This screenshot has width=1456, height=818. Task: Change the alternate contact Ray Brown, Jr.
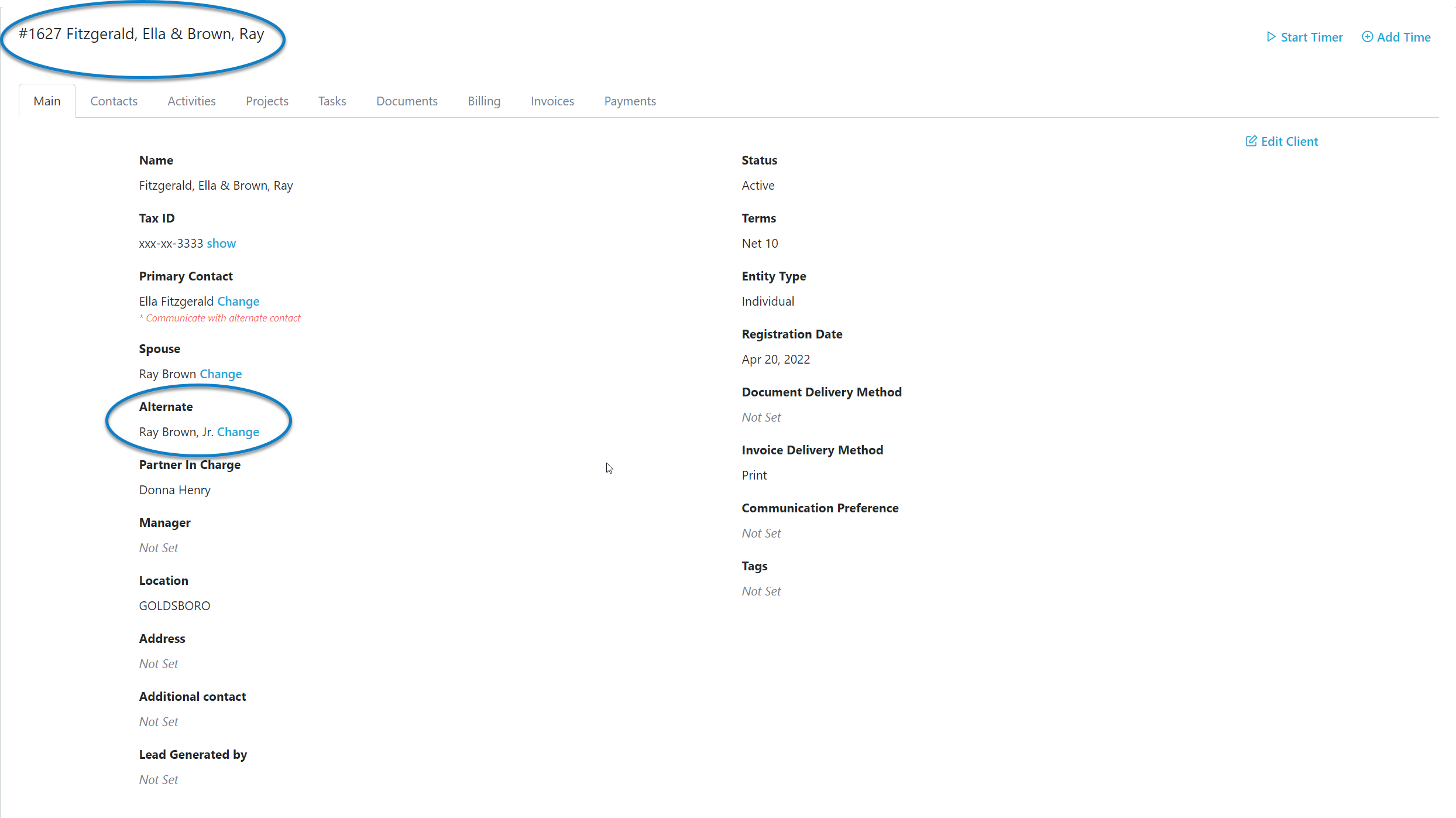pos(238,432)
